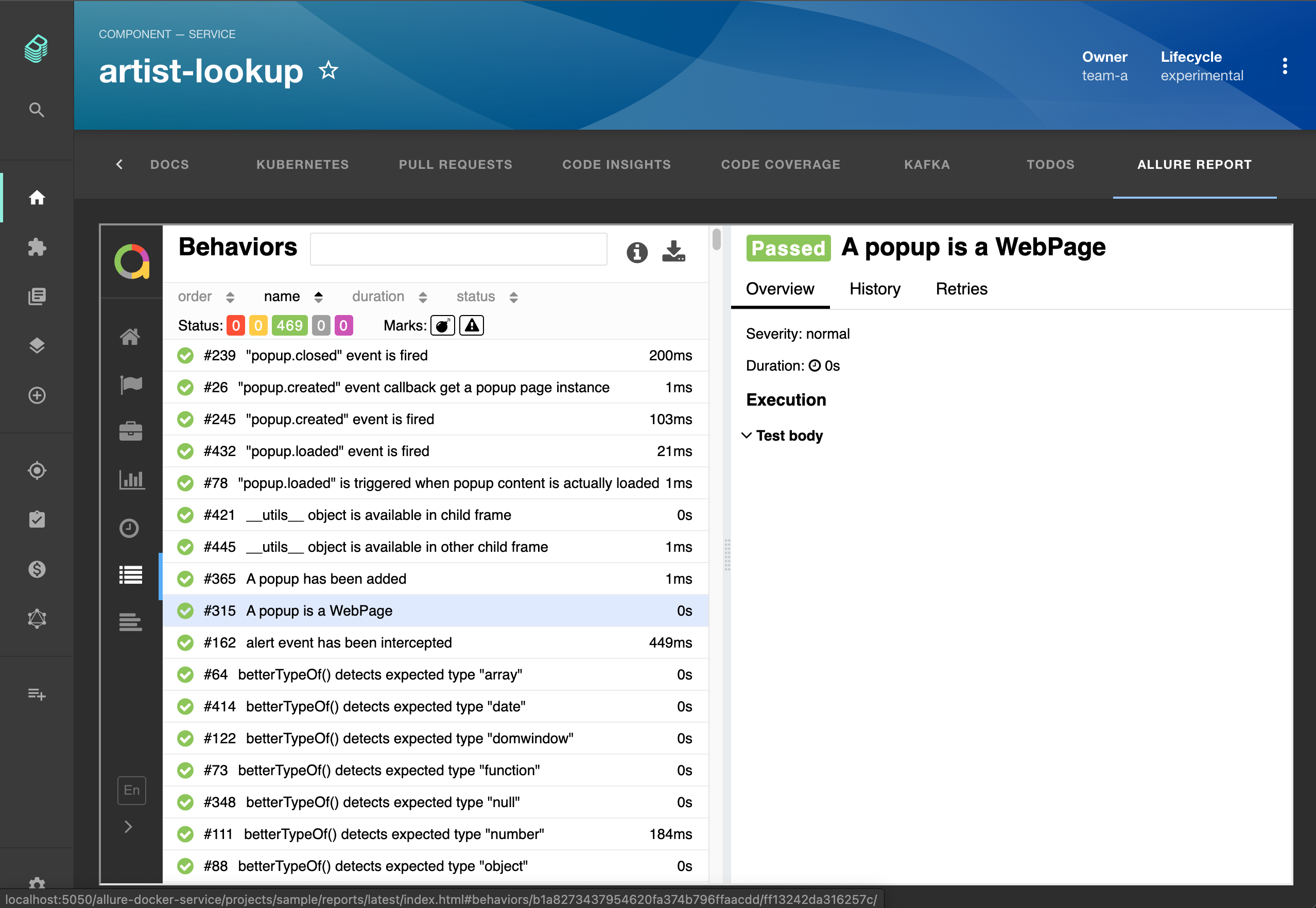Toggle the passed status filter 469
The height and width of the screenshot is (908, 1316).
[289, 325]
